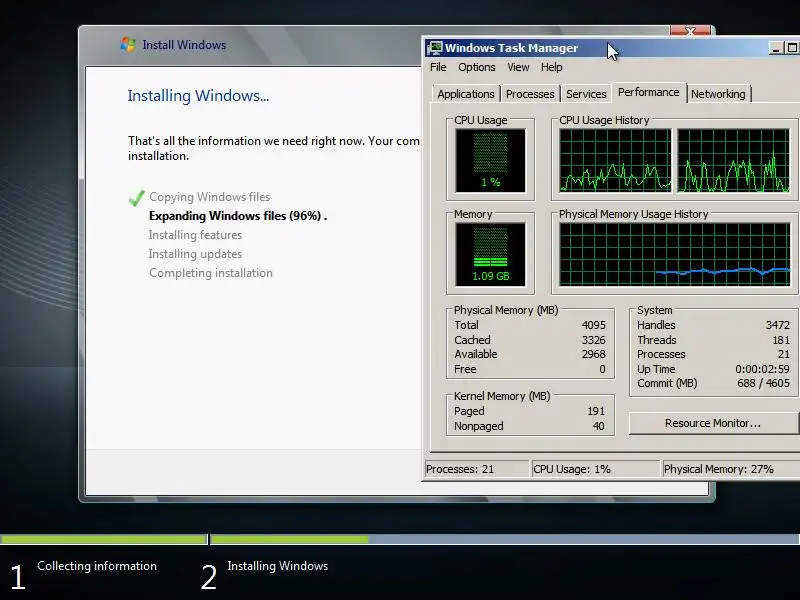Click the Installing updates step
This screenshot has height=600, width=800.
(195, 254)
